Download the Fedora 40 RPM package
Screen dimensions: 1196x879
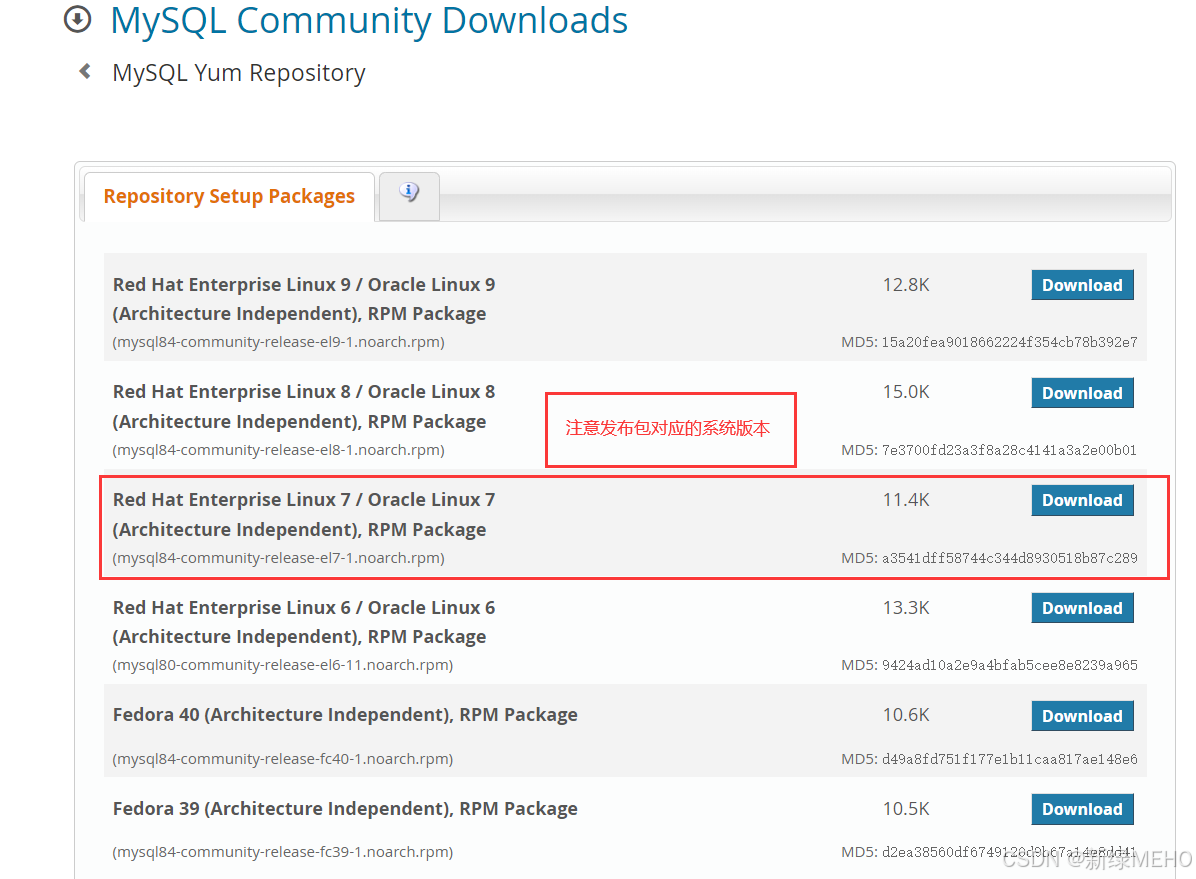[1082, 716]
